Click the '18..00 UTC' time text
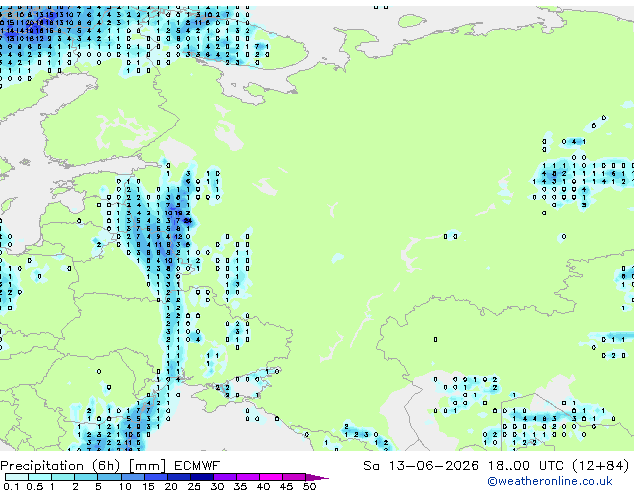Image resolution: width=634 pixels, height=490 pixels. click(x=525, y=466)
